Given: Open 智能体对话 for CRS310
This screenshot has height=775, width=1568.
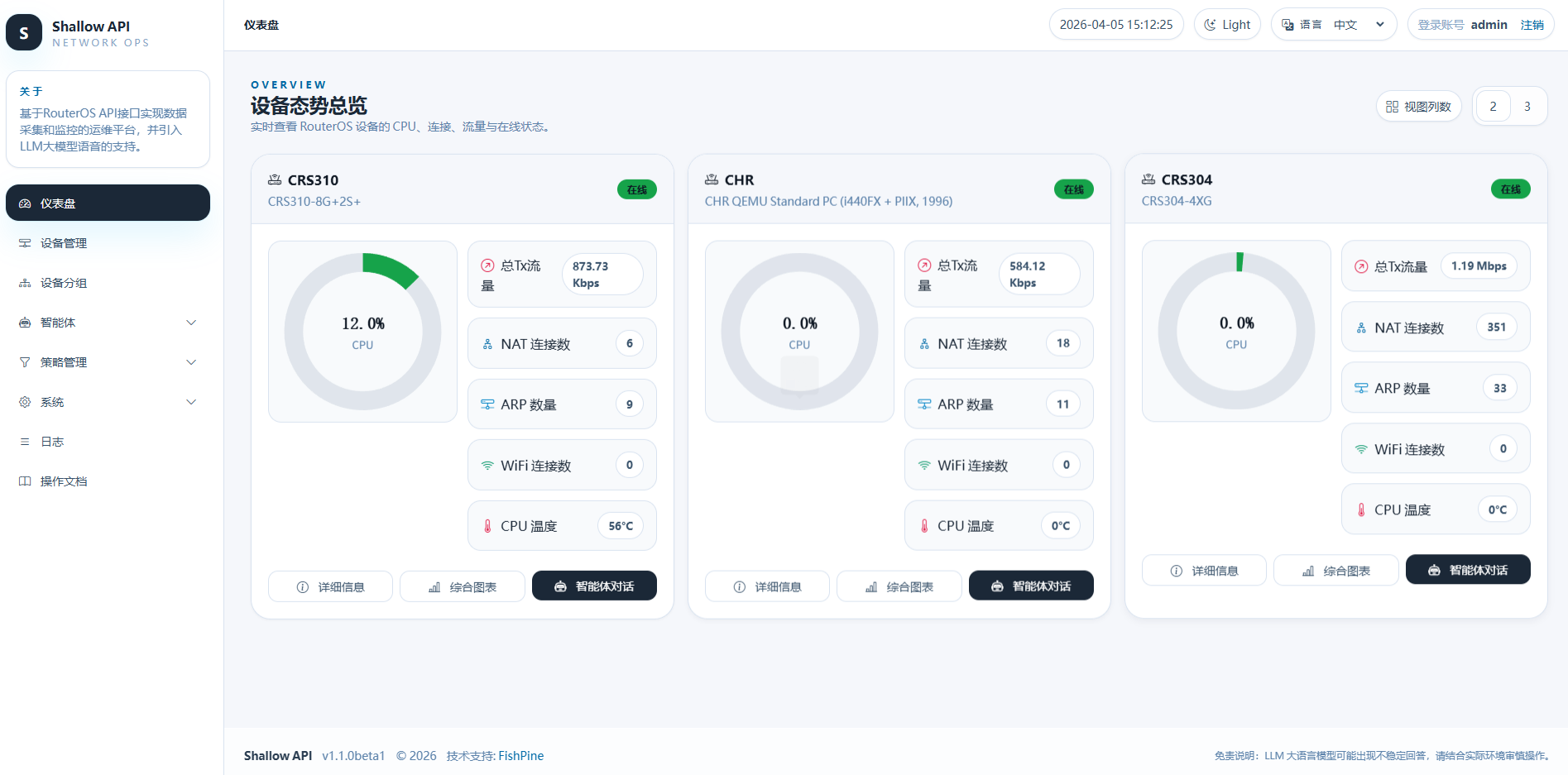Looking at the screenshot, I should click(x=594, y=586).
